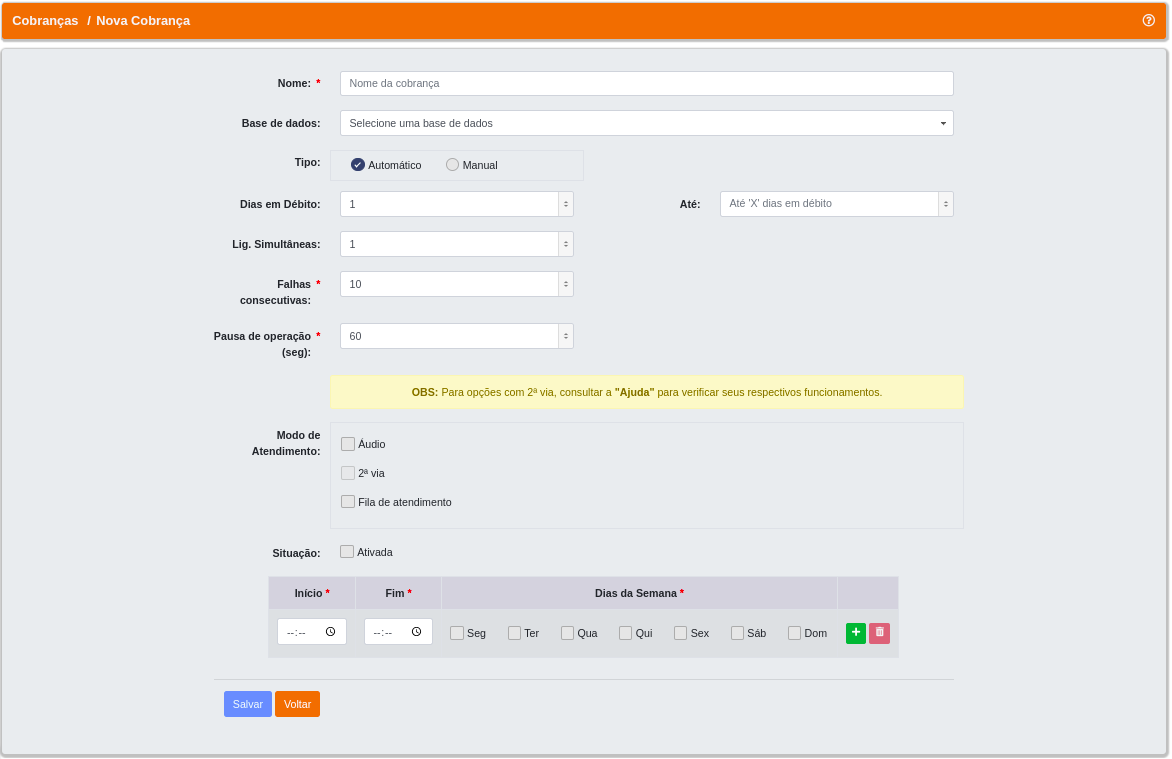Click the Tipo label
Screen dimensions: 1172x759
[x=307, y=162]
